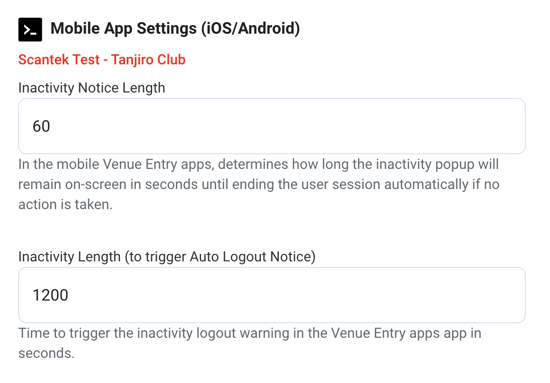Click the word Android in the heading
This screenshot has width=550, height=383.
pyautogui.click(x=266, y=29)
